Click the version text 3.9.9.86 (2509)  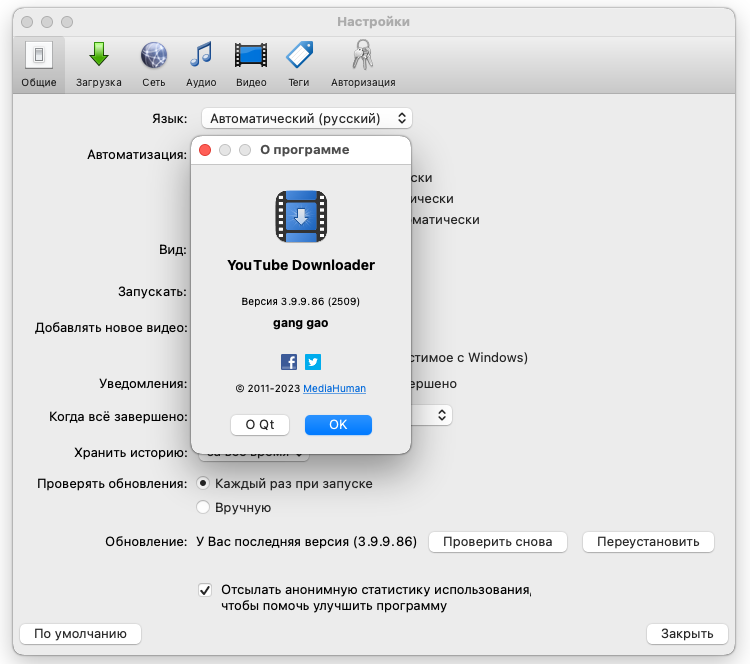tap(320, 301)
